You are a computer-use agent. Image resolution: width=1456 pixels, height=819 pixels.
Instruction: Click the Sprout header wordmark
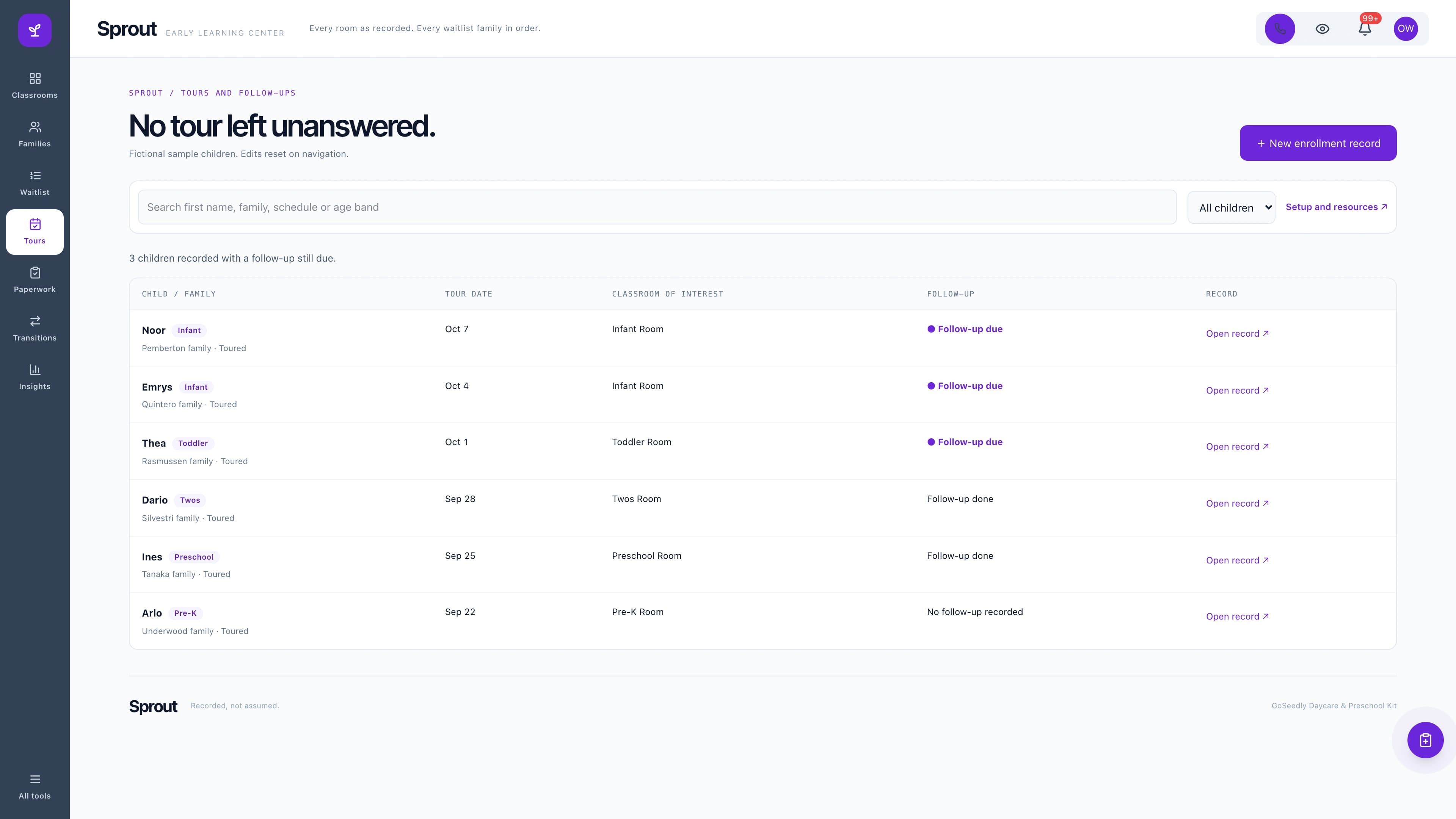pos(127,29)
